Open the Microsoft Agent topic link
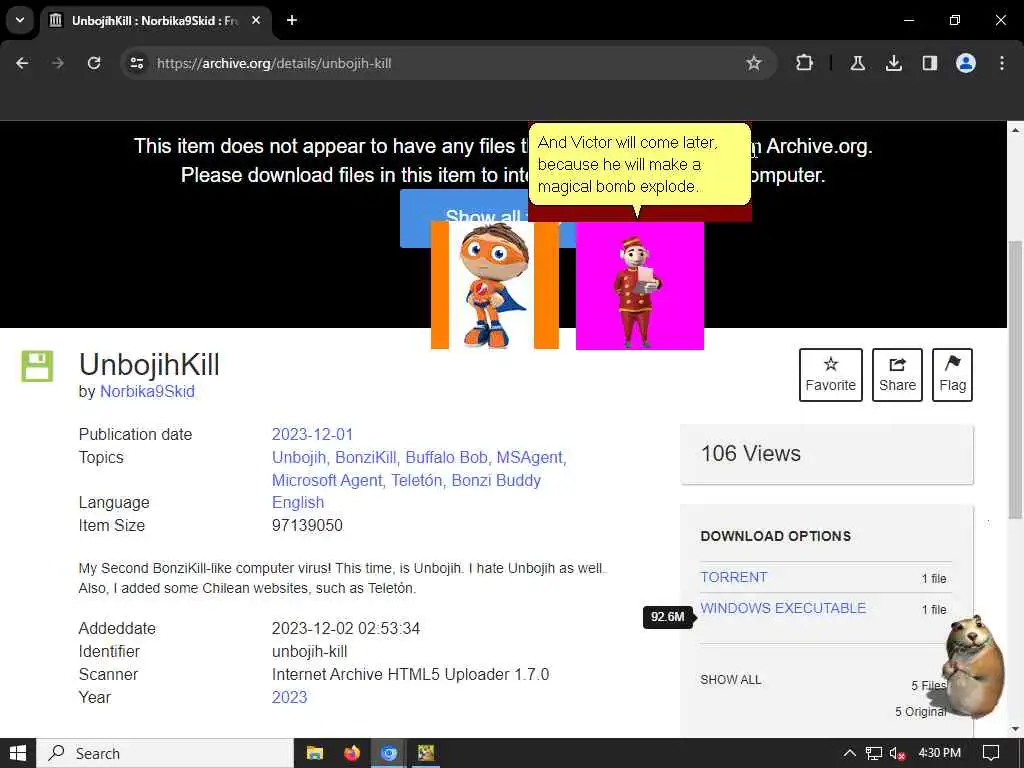Viewport: 1024px width, 768px height. tap(327, 480)
